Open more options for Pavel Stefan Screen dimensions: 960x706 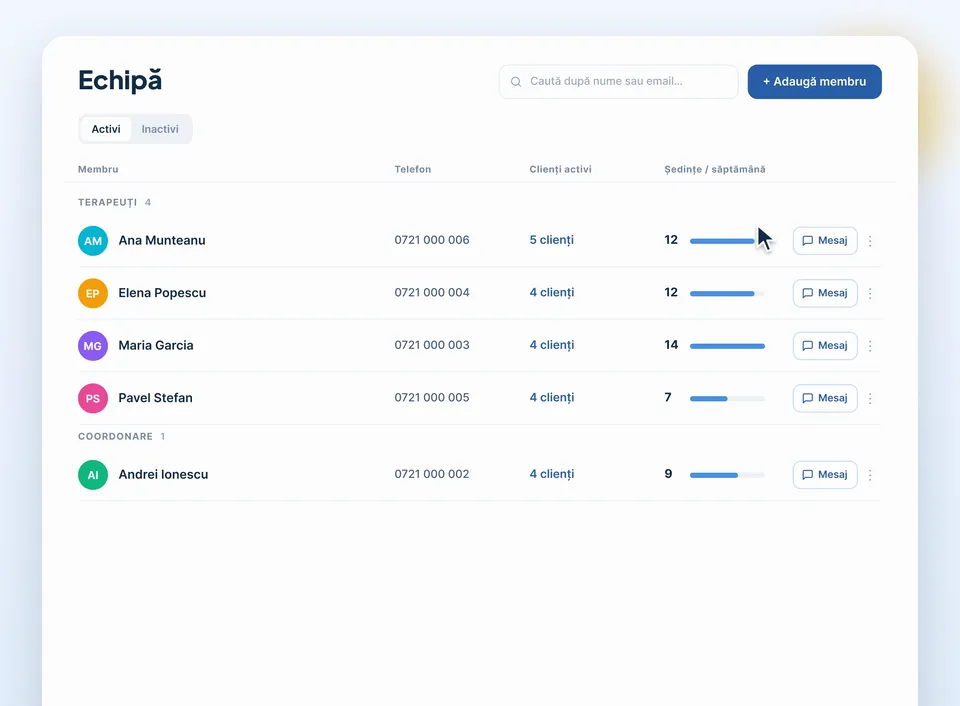(870, 399)
